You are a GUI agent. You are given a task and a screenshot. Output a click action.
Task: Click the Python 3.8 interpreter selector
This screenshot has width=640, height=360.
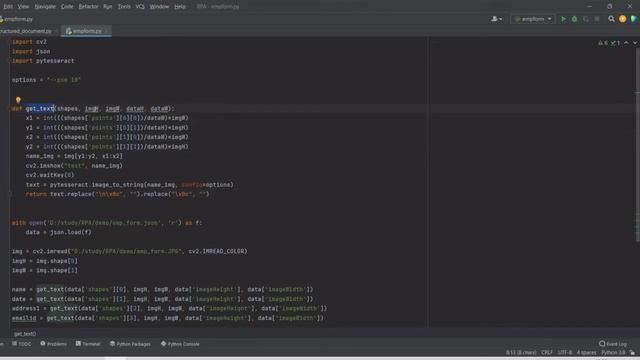point(613,353)
